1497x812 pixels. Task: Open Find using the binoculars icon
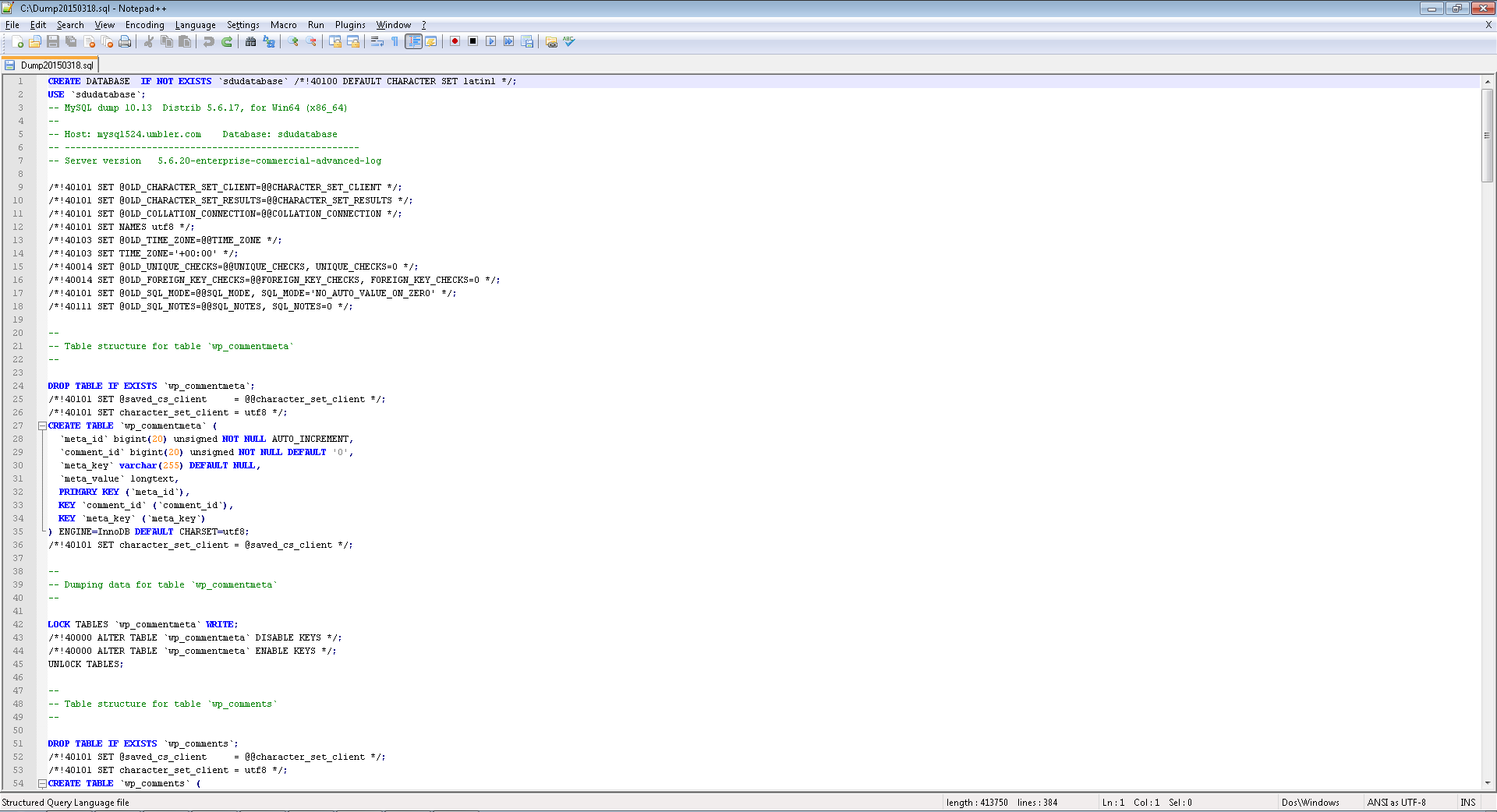tap(251, 41)
